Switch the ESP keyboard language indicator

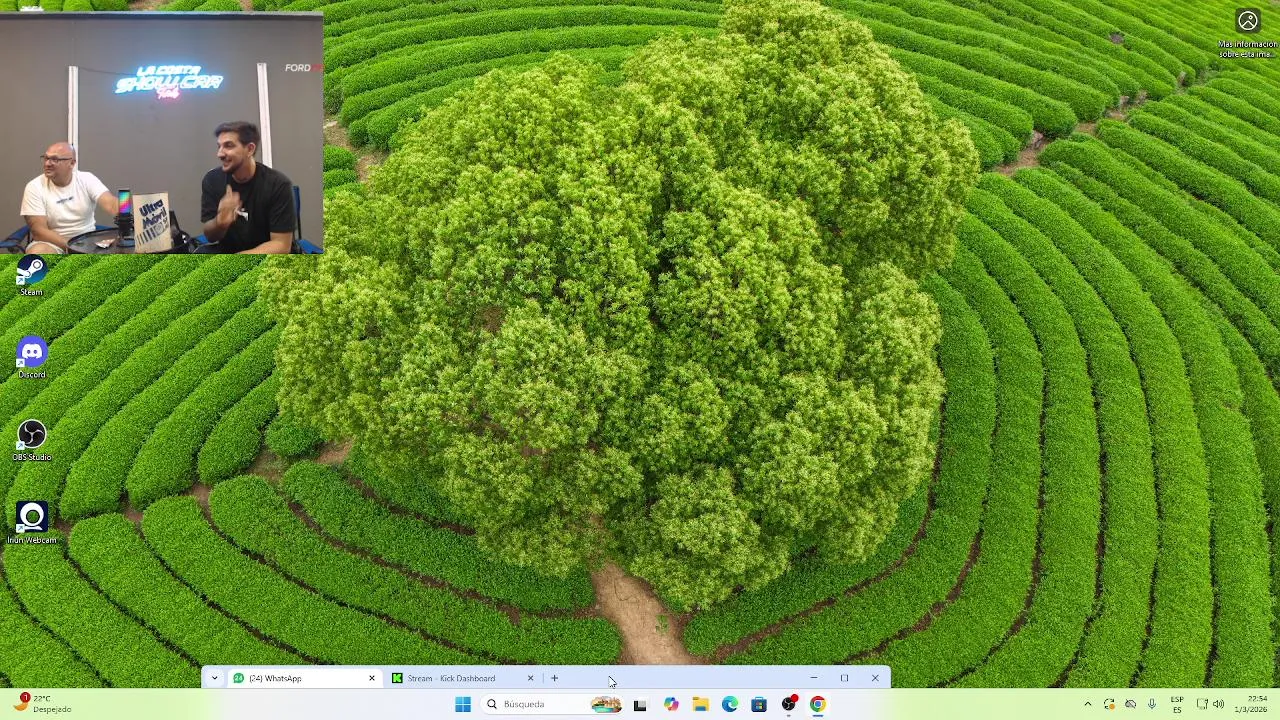[x=1177, y=704]
